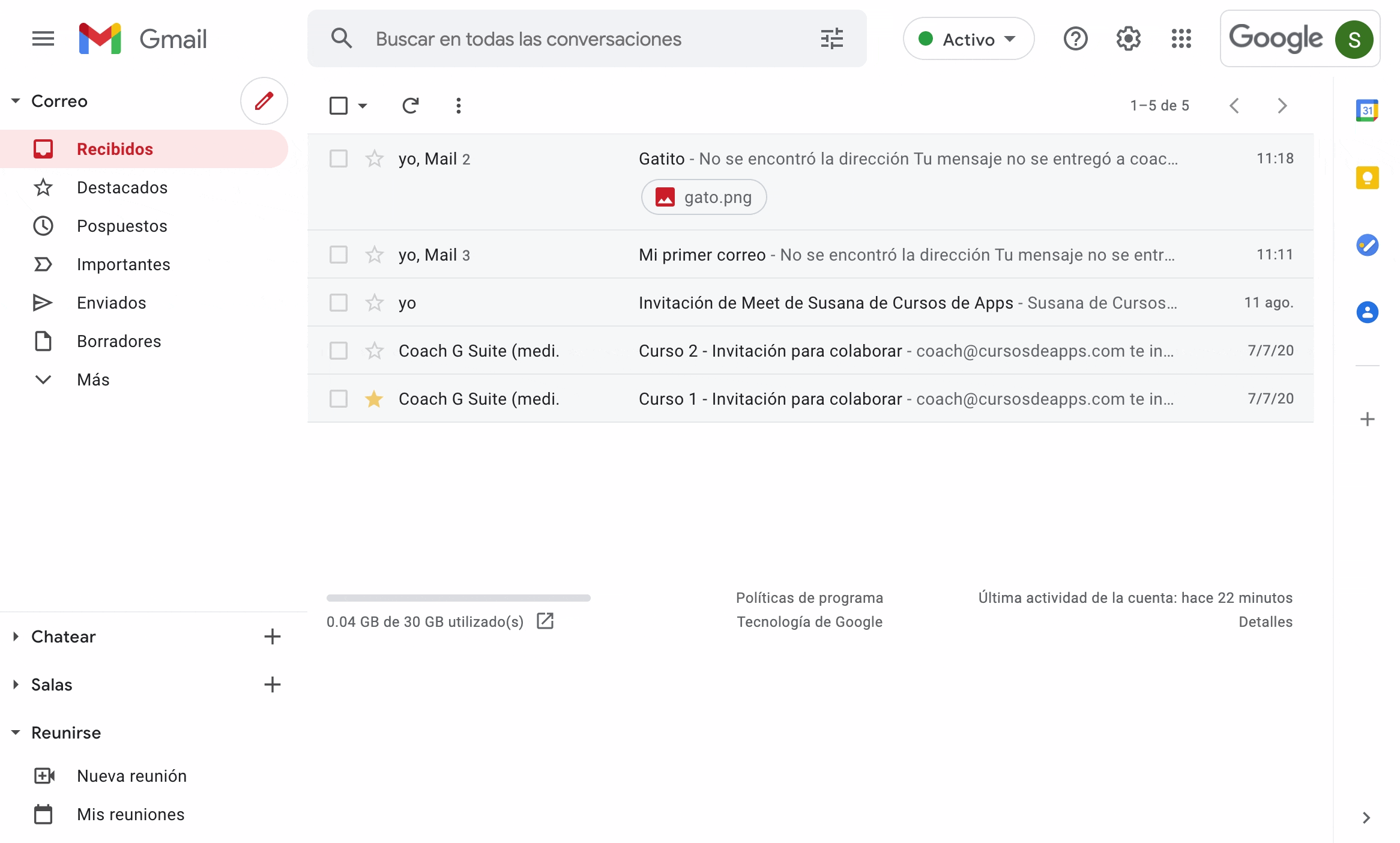Open Políticas de programa link
Viewport: 1400px width, 843px height.
click(809, 598)
